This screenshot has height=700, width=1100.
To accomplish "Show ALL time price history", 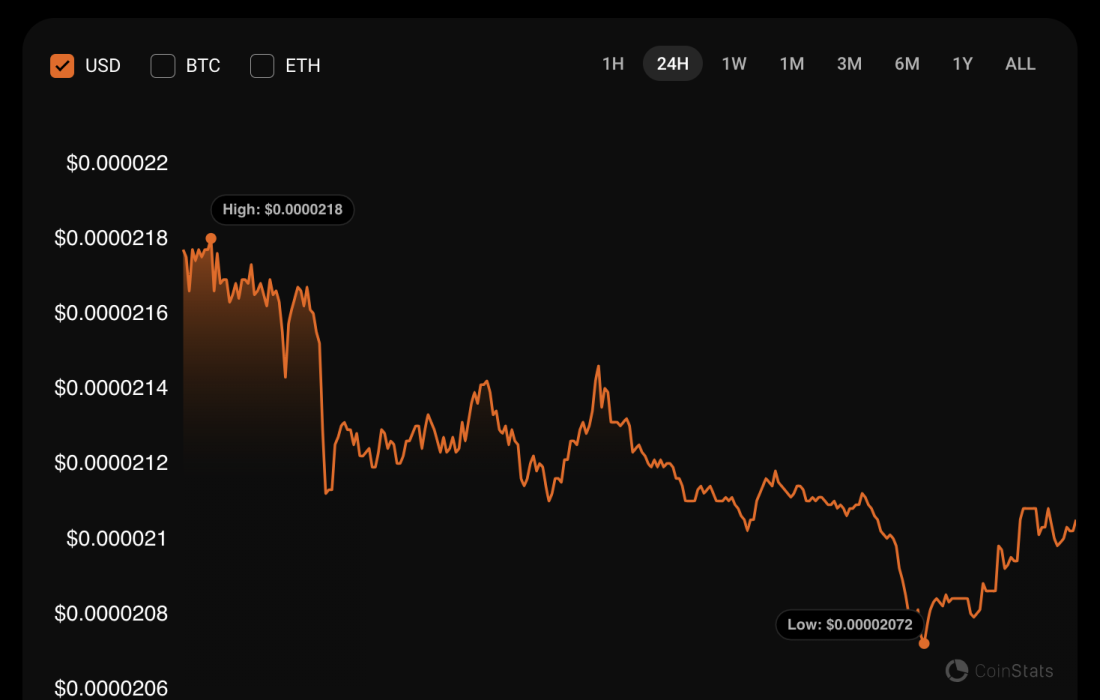I will pyautogui.click(x=1020, y=64).
